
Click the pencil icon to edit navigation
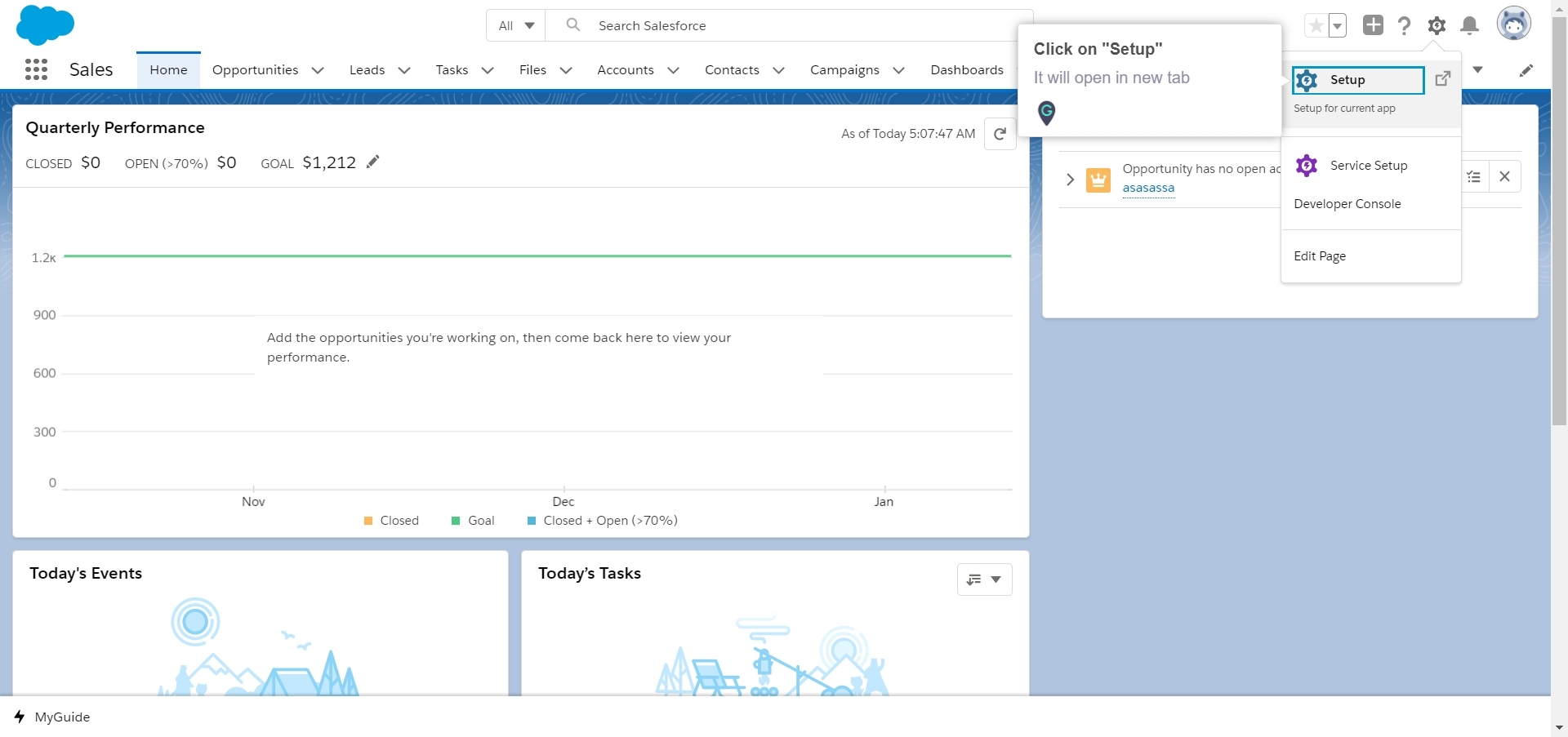click(1526, 70)
